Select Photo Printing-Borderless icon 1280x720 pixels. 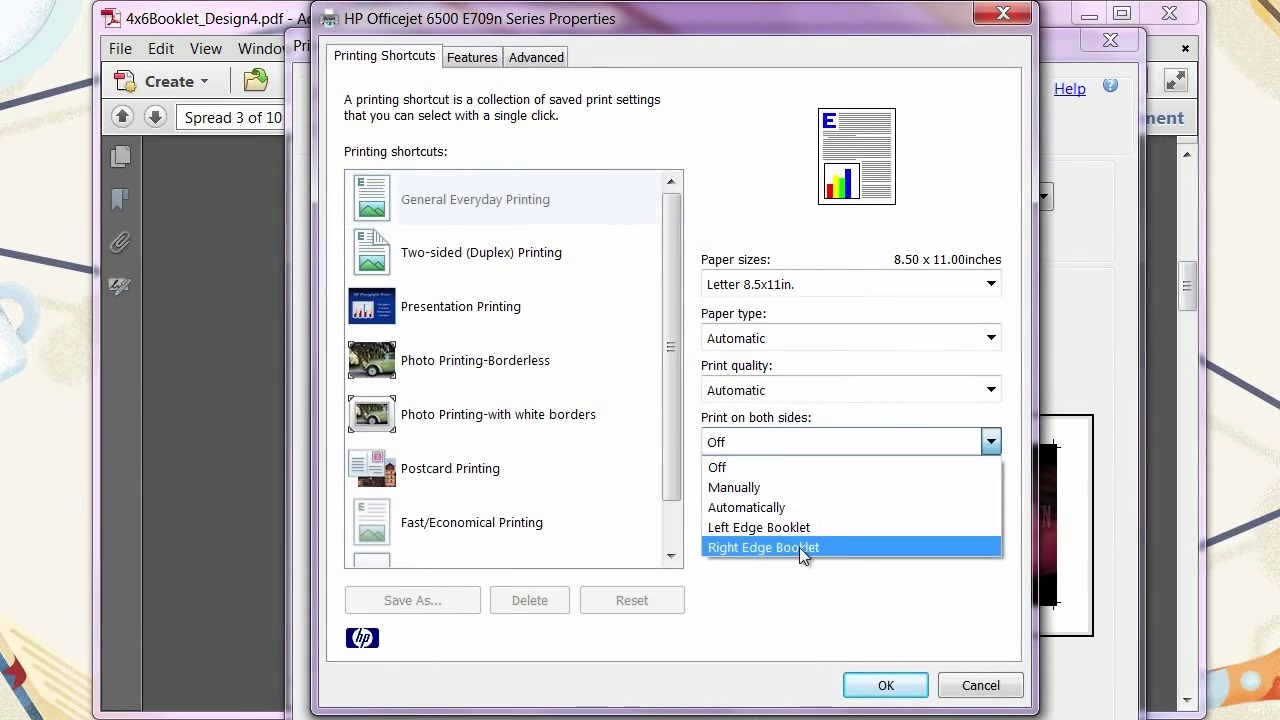click(x=371, y=360)
